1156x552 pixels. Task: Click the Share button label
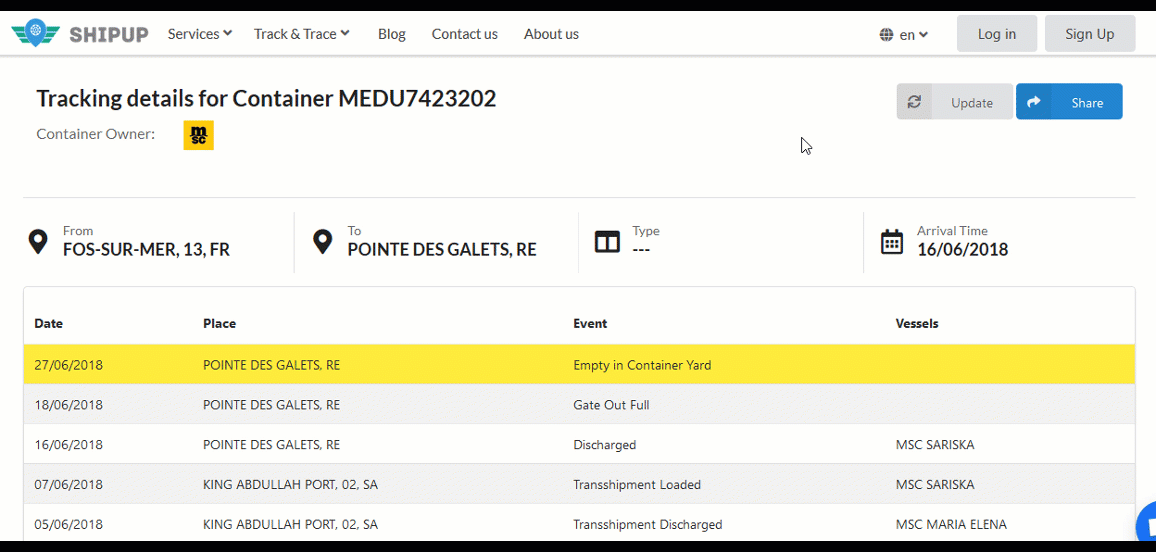click(1087, 102)
